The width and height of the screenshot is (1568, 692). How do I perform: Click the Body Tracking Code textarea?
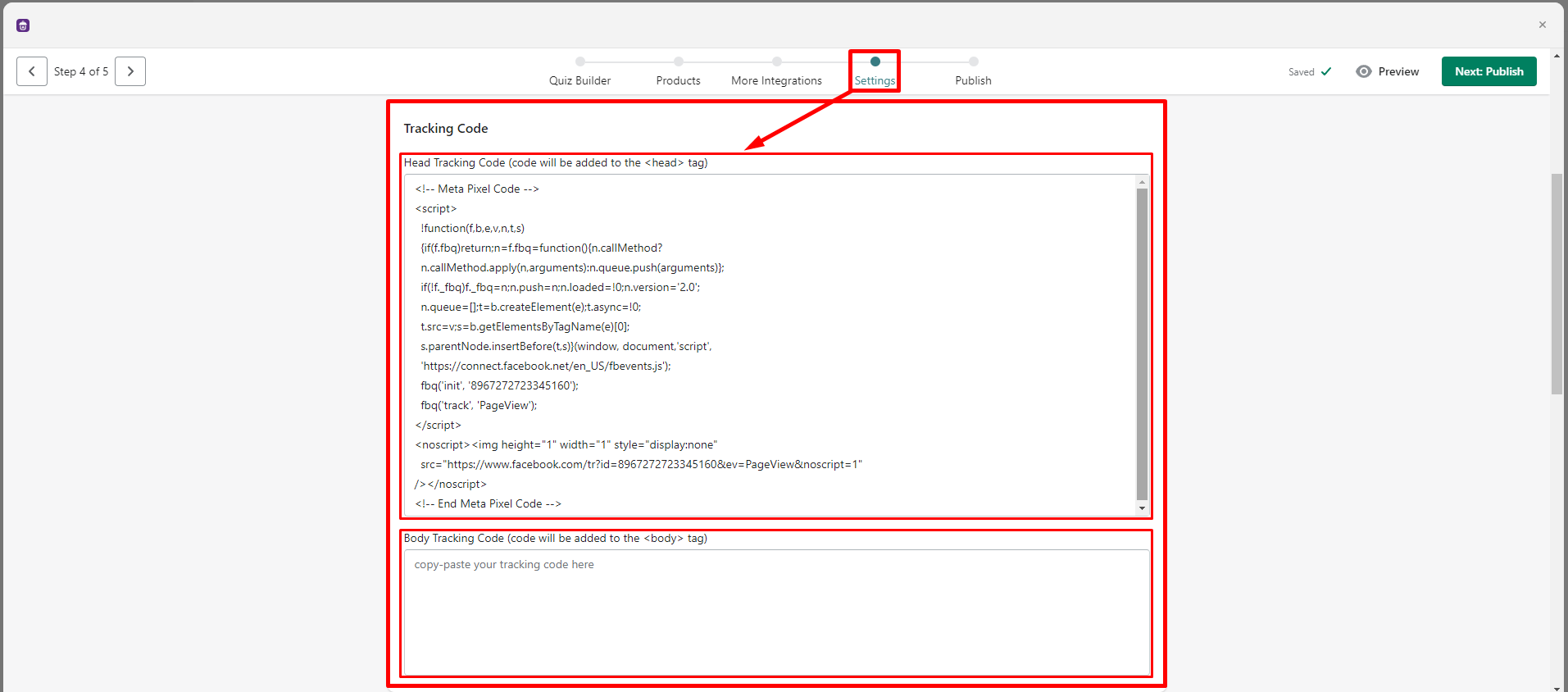pyautogui.click(x=776, y=612)
